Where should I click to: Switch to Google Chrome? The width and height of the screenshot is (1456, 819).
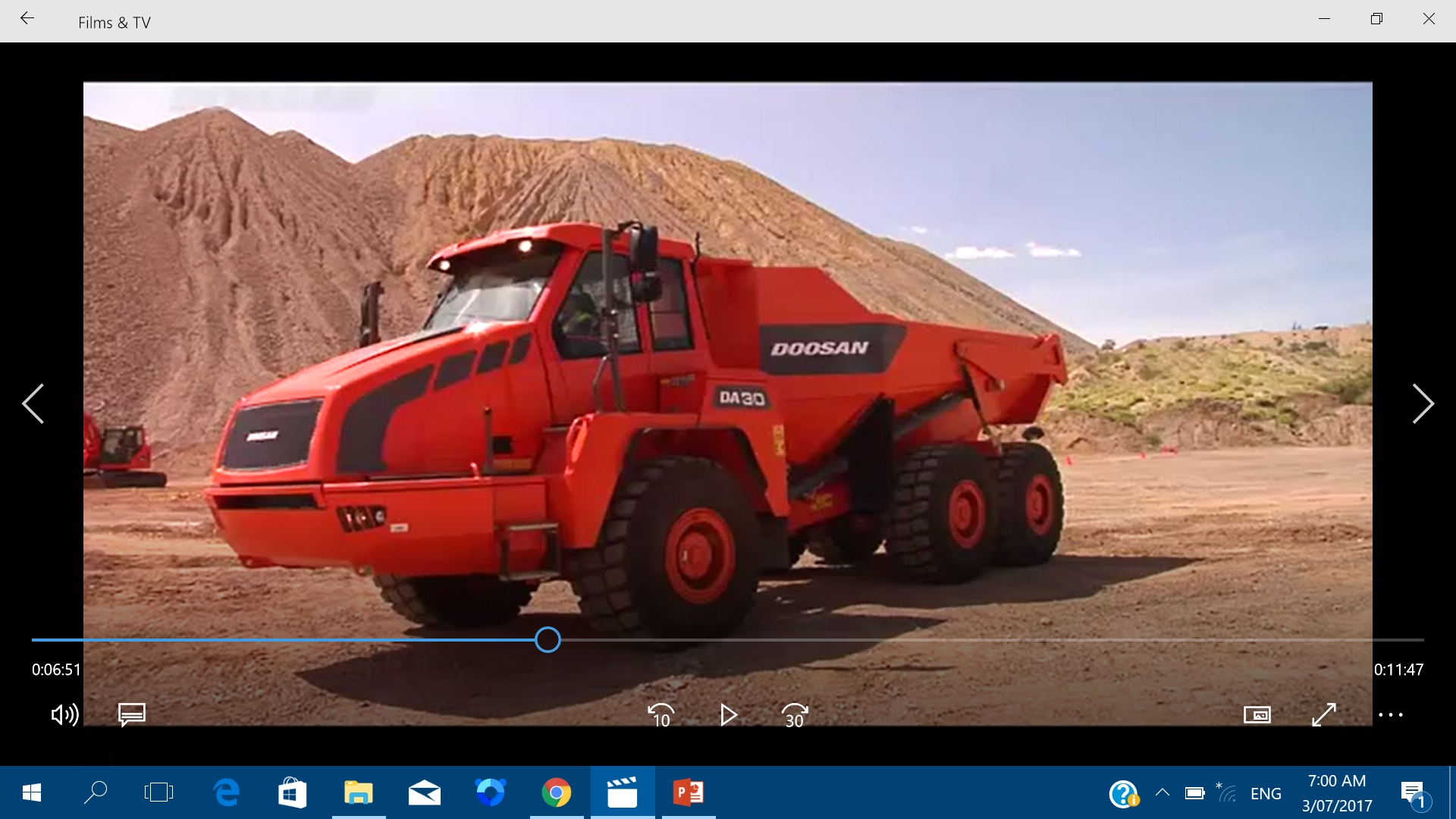[x=557, y=792]
